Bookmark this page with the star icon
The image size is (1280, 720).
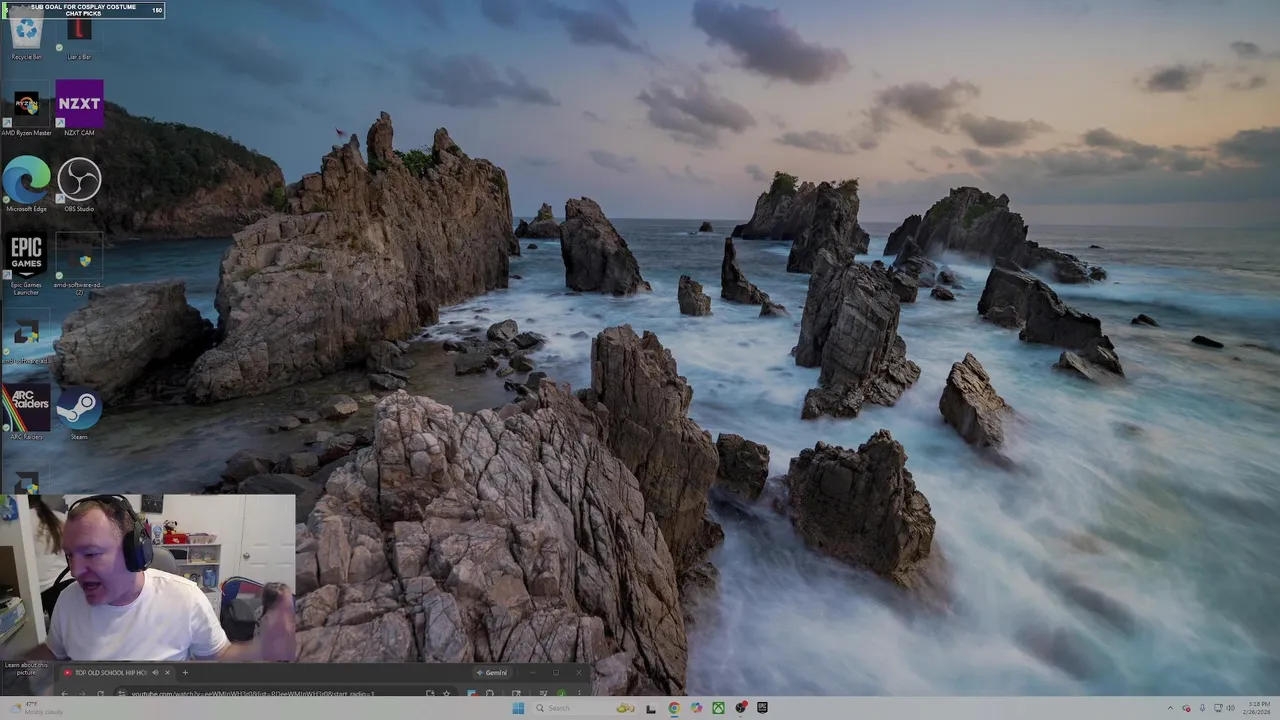point(446,693)
